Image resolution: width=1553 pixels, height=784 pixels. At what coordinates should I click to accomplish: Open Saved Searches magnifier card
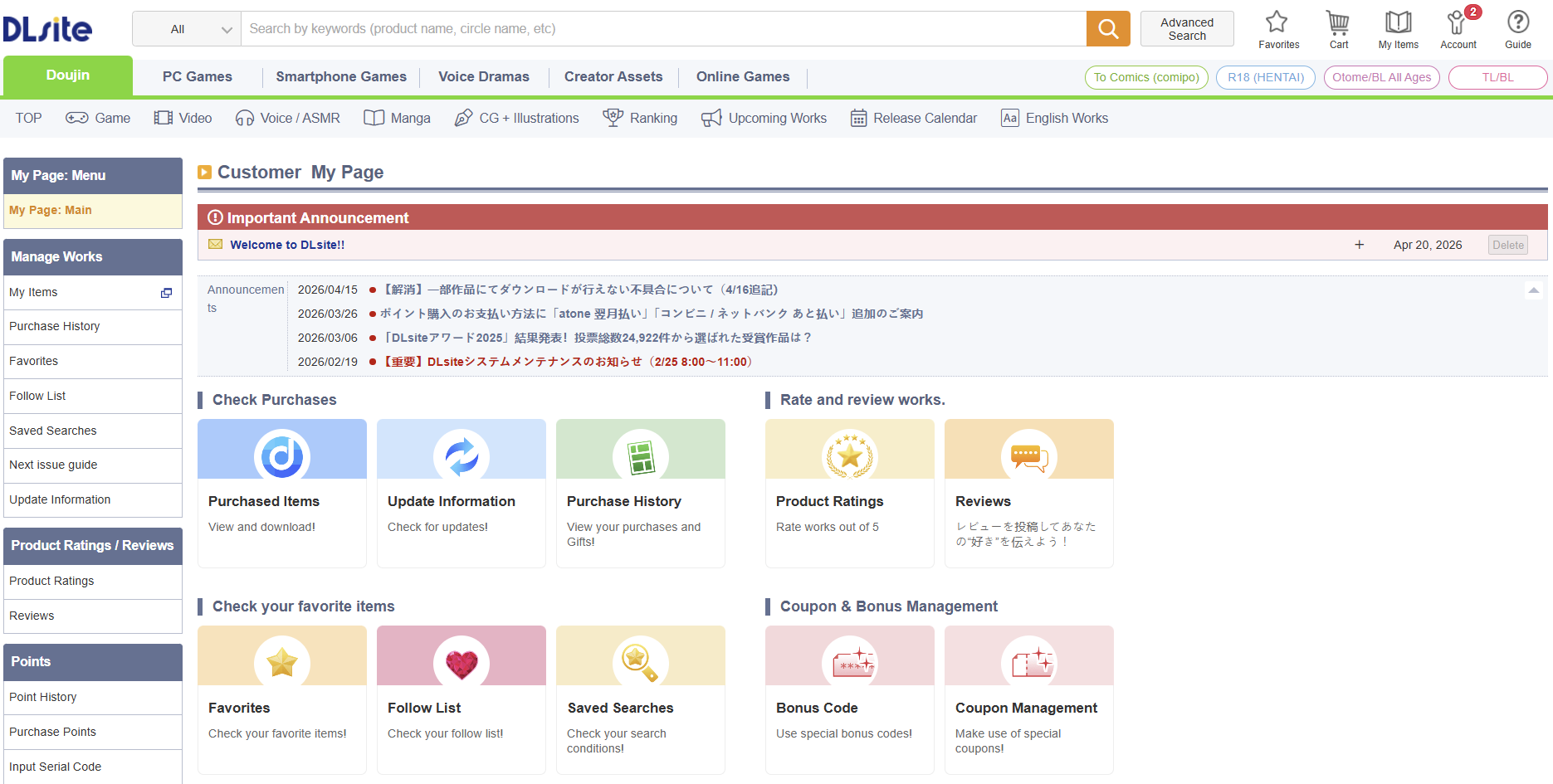tap(641, 699)
